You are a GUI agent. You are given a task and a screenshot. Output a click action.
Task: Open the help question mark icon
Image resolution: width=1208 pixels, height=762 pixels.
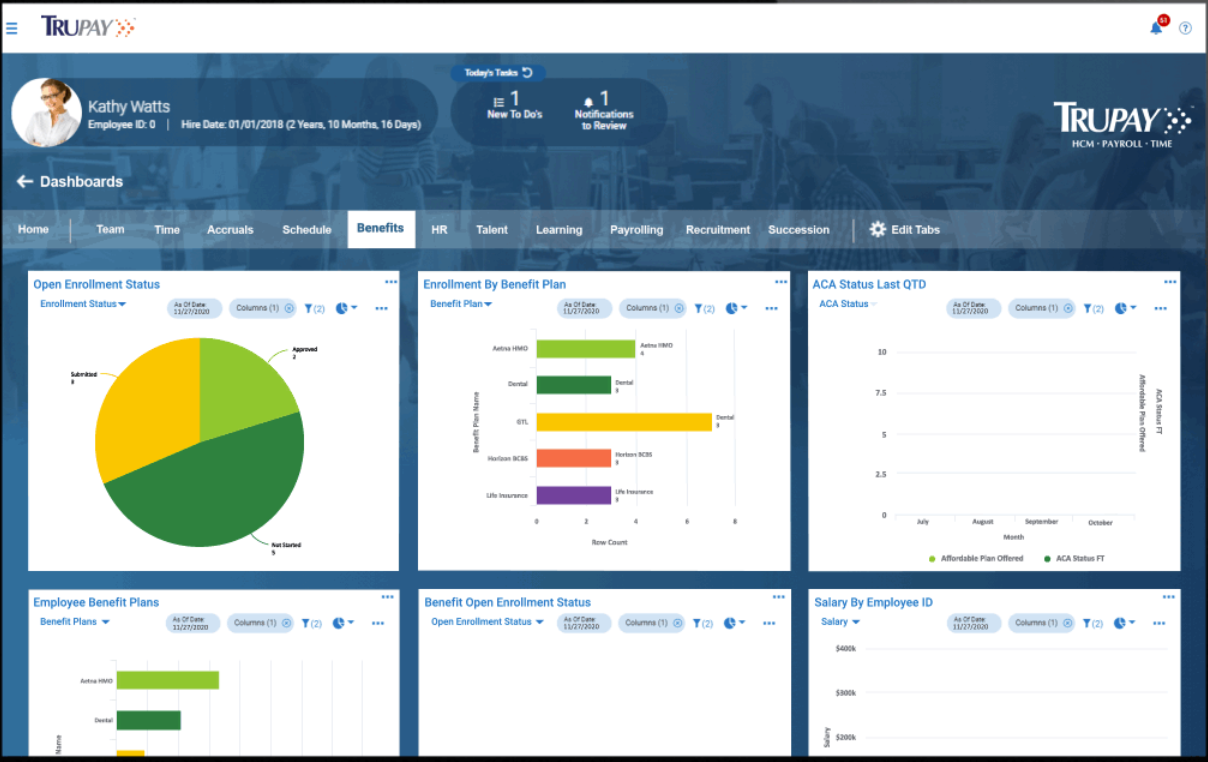coord(1186,27)
